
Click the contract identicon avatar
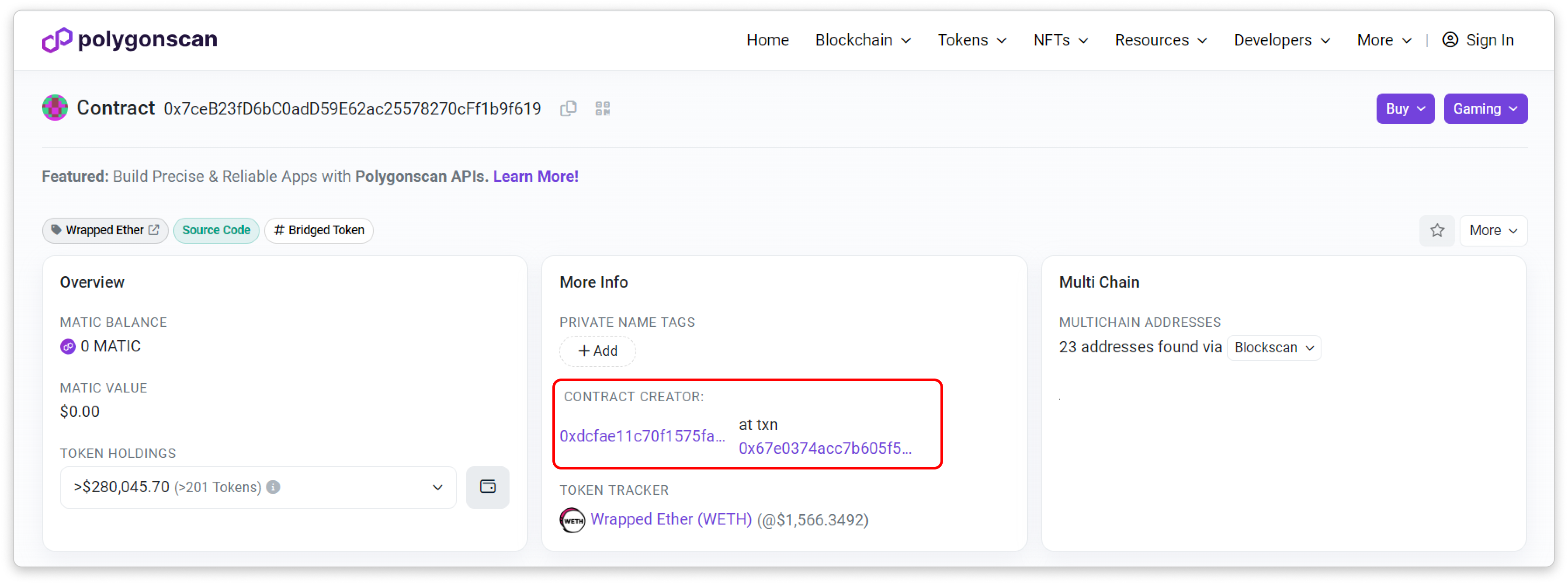click(x=55, y=108)
